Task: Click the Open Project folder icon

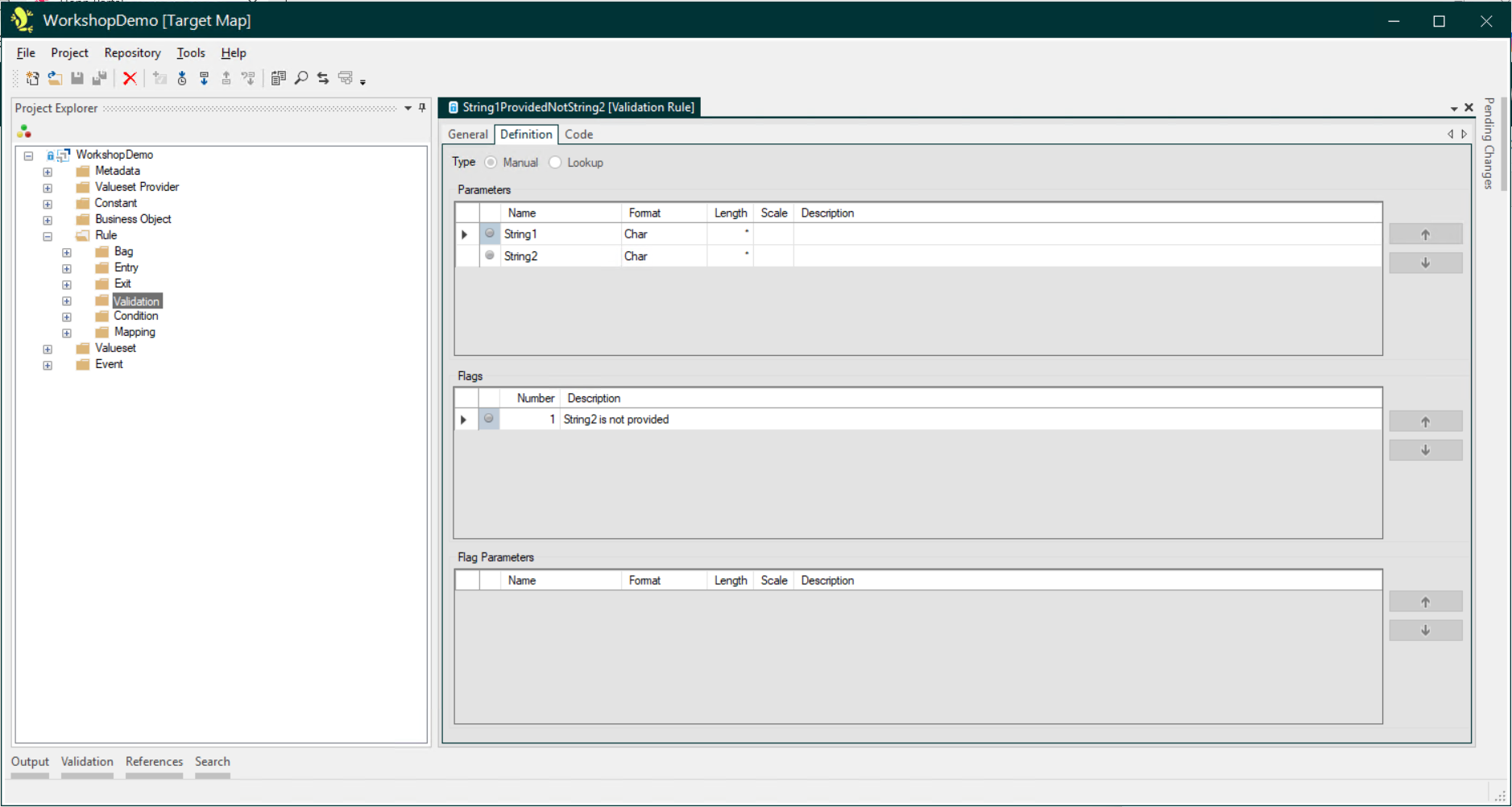Action: tap(55, 78)
